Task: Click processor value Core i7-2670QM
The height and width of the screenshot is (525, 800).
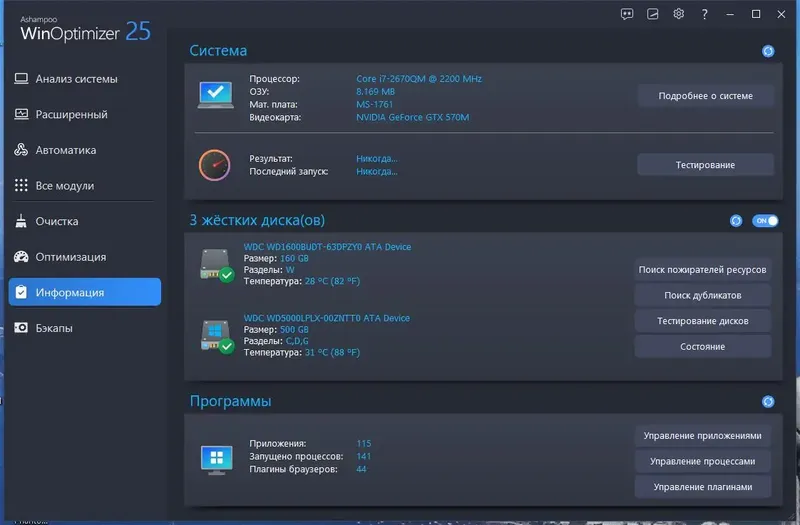Action: pos(419,79)
